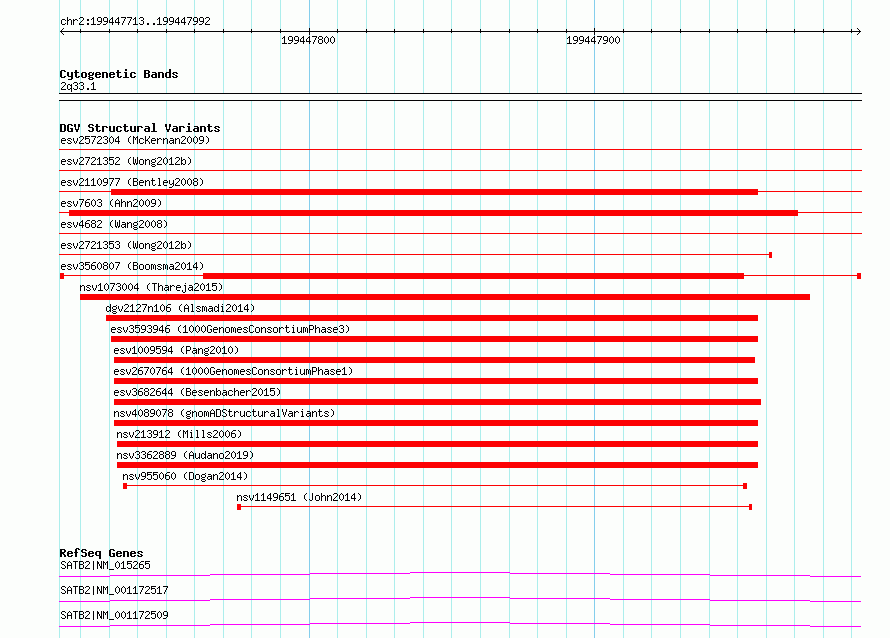Click the nsv4089078 red variant bar
Image resolution: width=890 pixels, height=638 pixels.
(436, 423)
